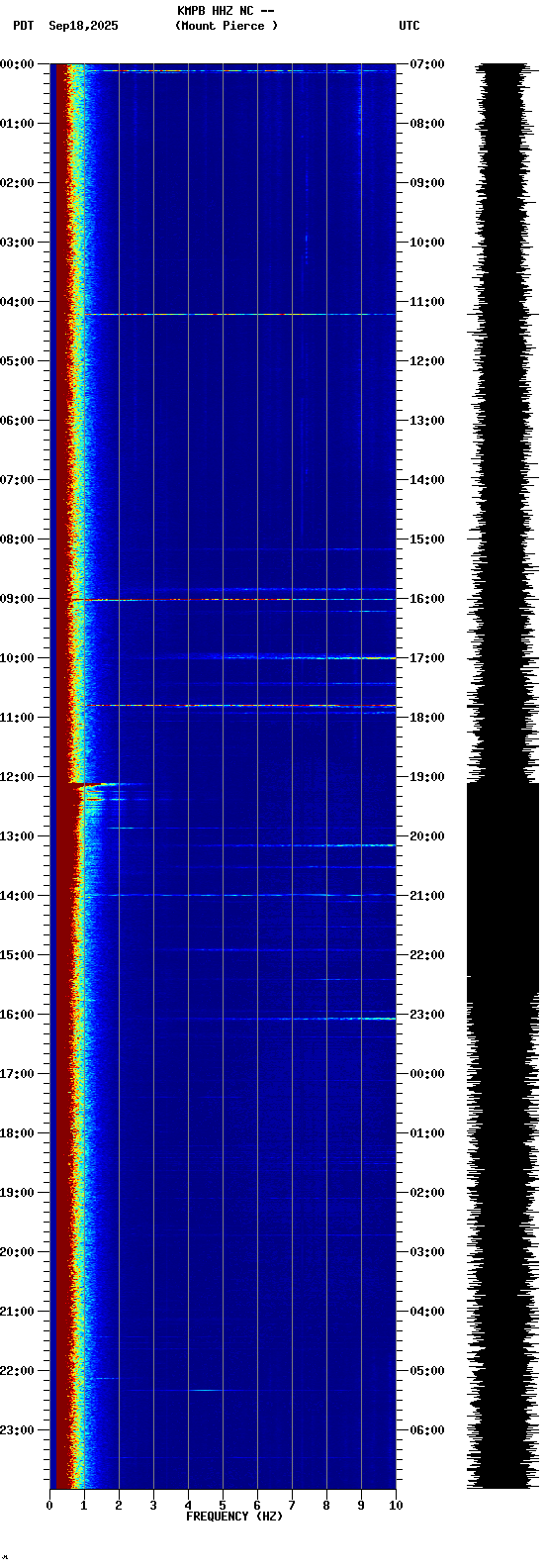Click the '0' tick on the frequency axis
Image resolution: width=546 pixels, height=1568 pixels.
coord(49,1506)
